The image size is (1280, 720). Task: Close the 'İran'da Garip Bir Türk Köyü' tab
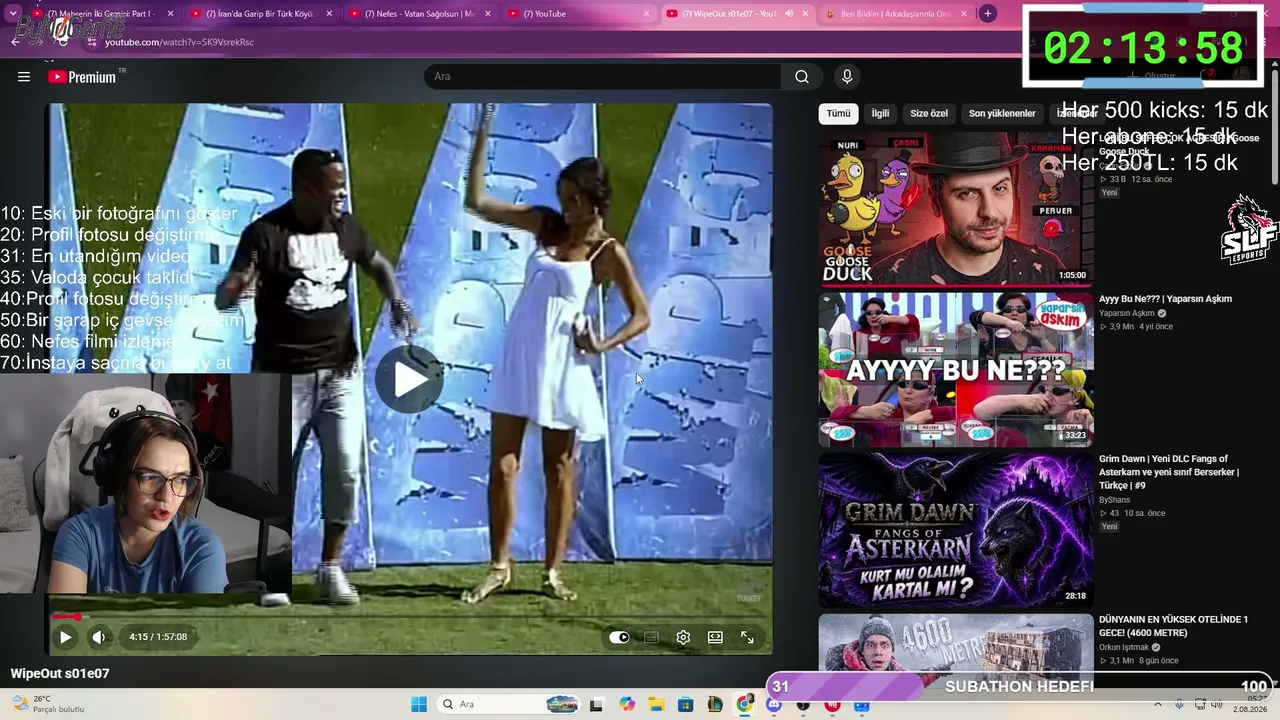pyautogui.click(x=330, y=14)
